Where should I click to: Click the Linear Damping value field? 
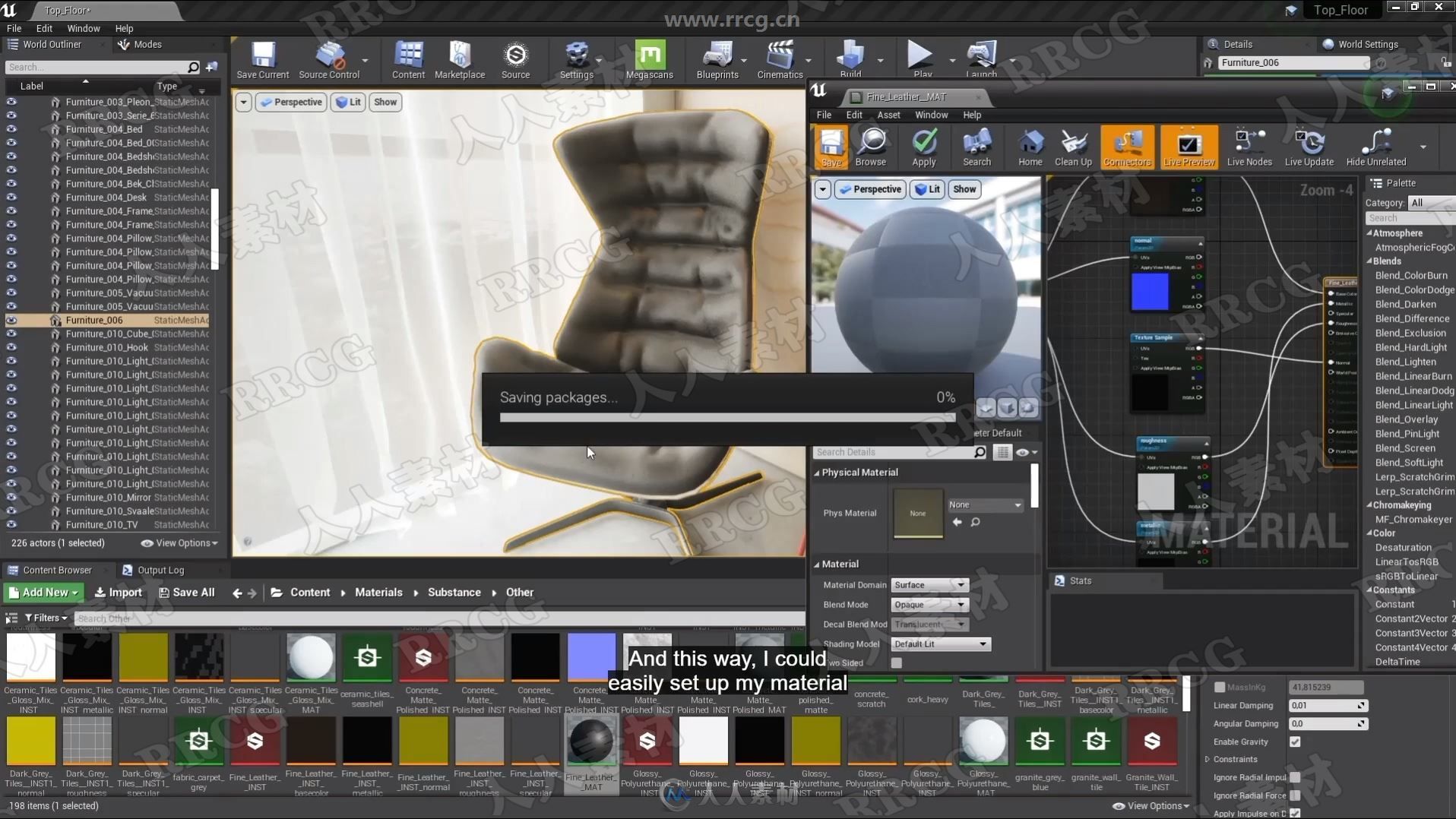1328,706
